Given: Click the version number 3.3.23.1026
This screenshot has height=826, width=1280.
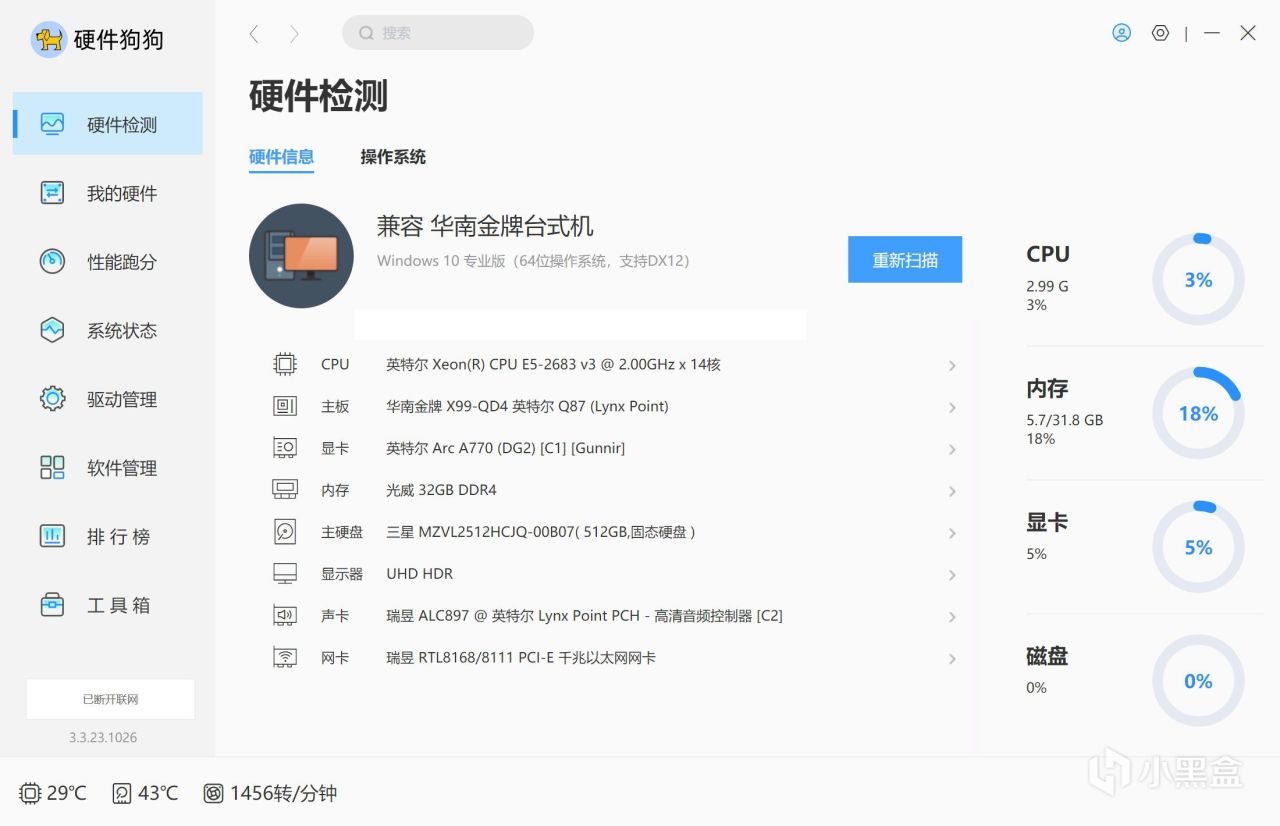Looking at the screenshot, I should (103, 737).
